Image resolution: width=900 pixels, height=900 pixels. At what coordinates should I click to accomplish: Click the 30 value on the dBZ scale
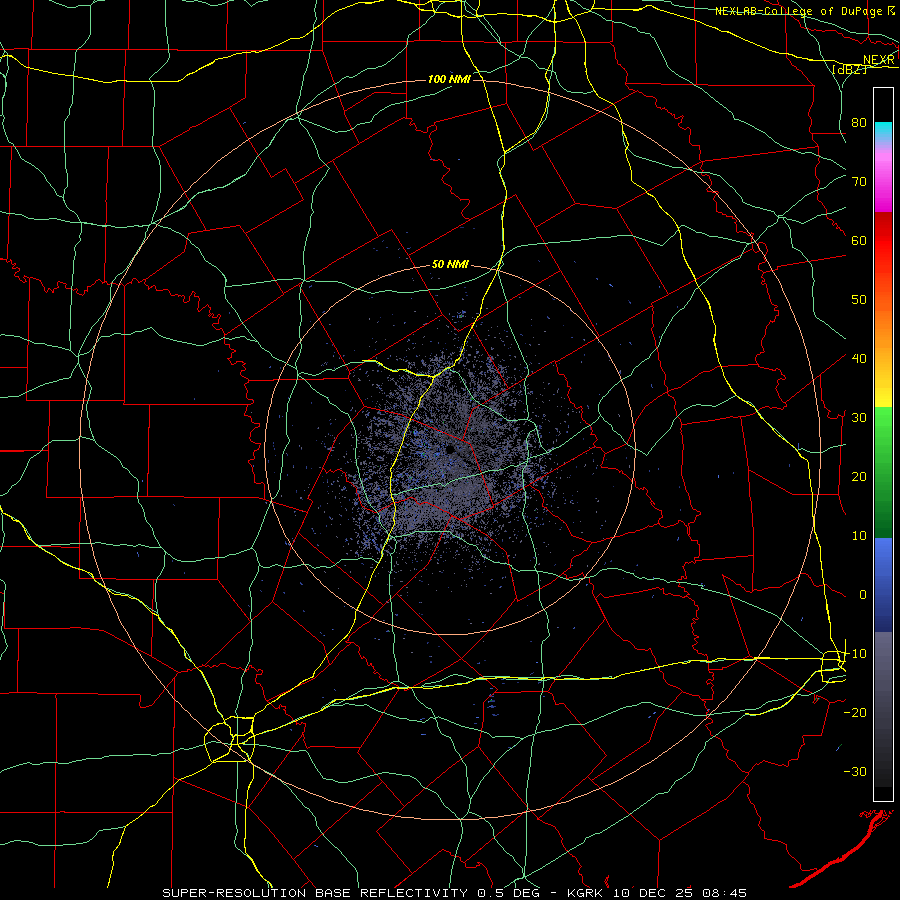click(x=859, y=417)
